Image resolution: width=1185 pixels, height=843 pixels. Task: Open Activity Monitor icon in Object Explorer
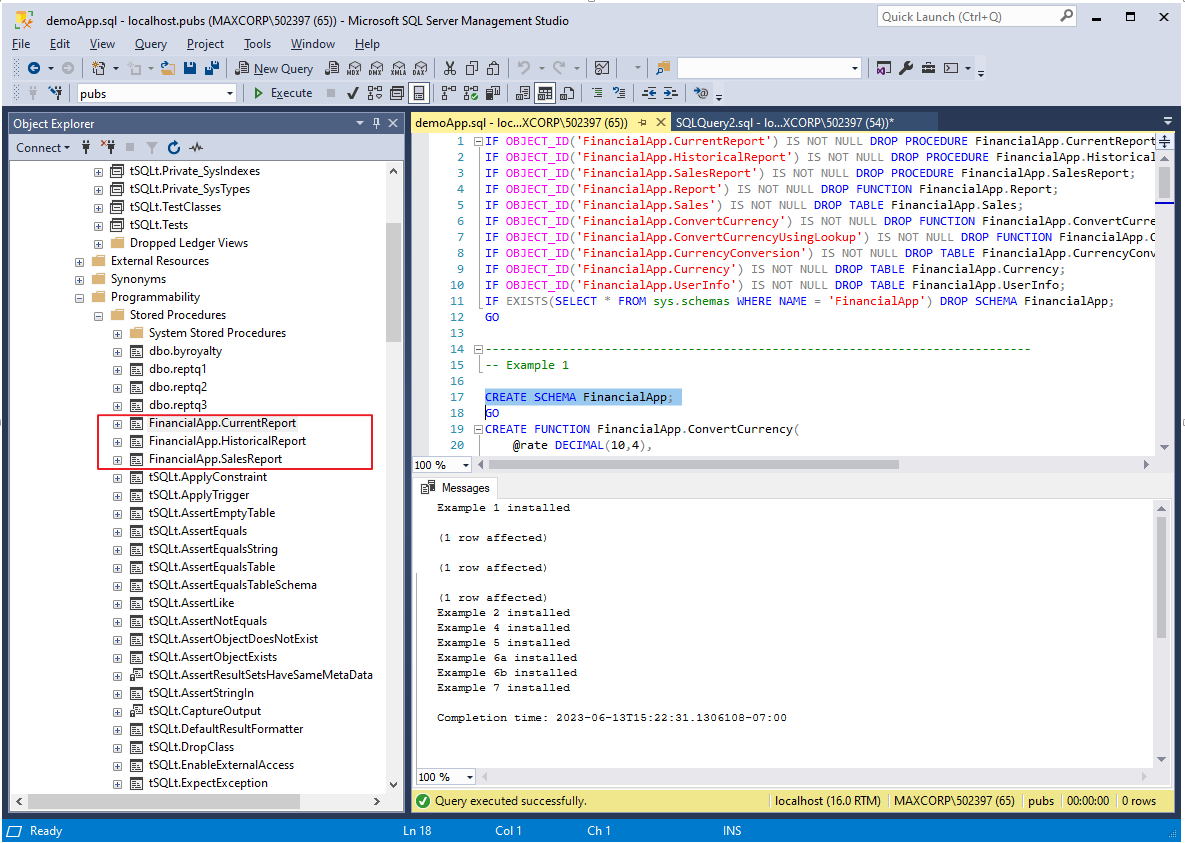[x=197, y=147]
